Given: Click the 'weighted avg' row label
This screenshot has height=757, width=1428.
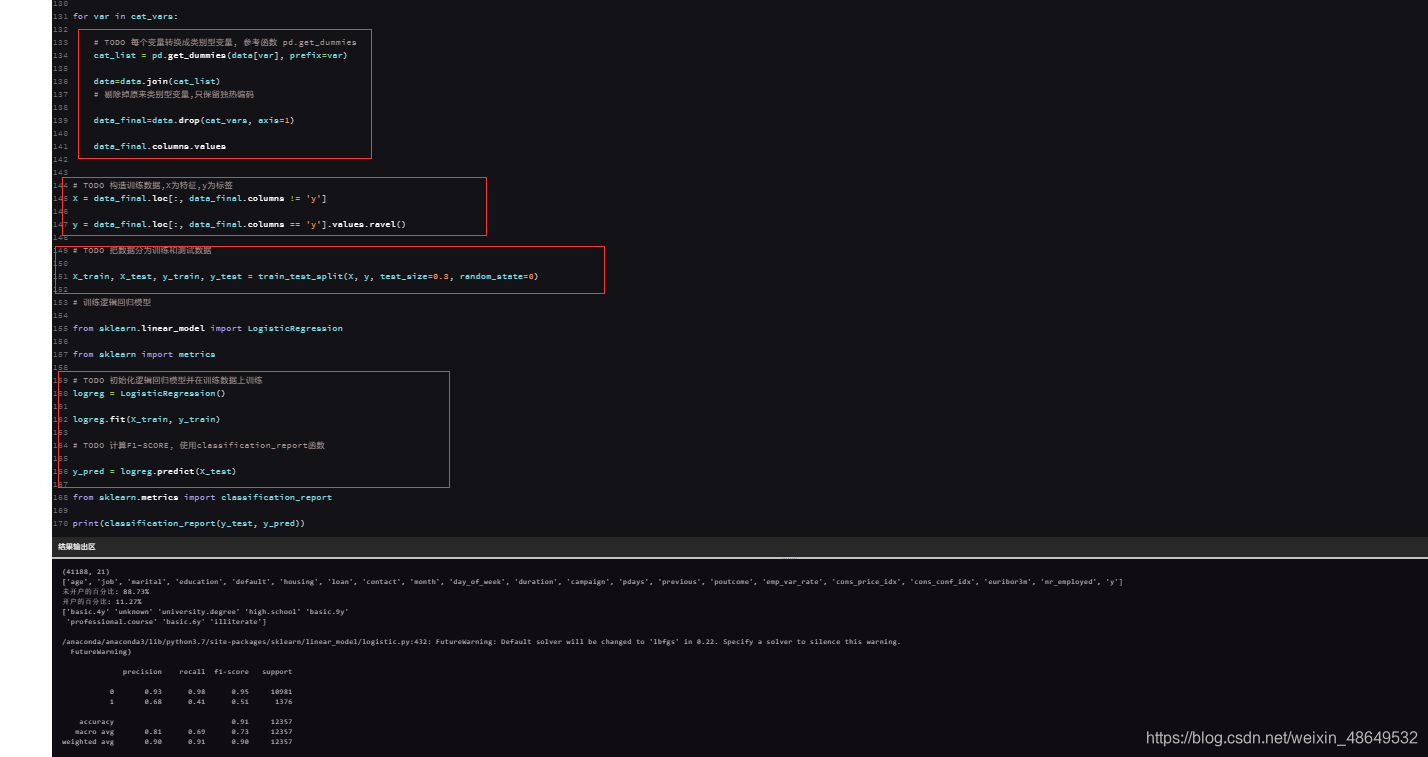Looking at the screenshot, I should (x=88, y=742).
